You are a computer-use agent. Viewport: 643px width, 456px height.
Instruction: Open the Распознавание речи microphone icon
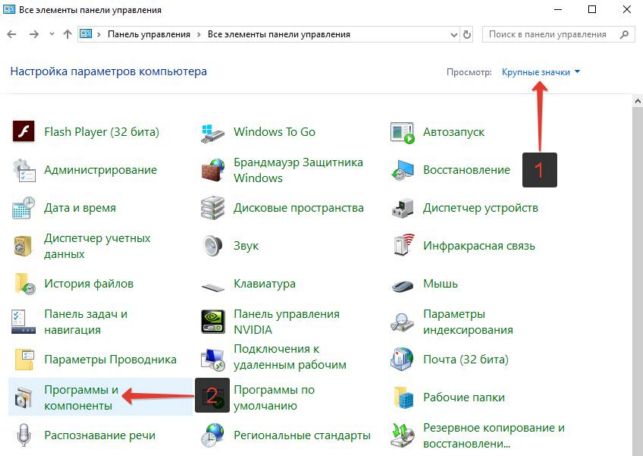[23, 435]
